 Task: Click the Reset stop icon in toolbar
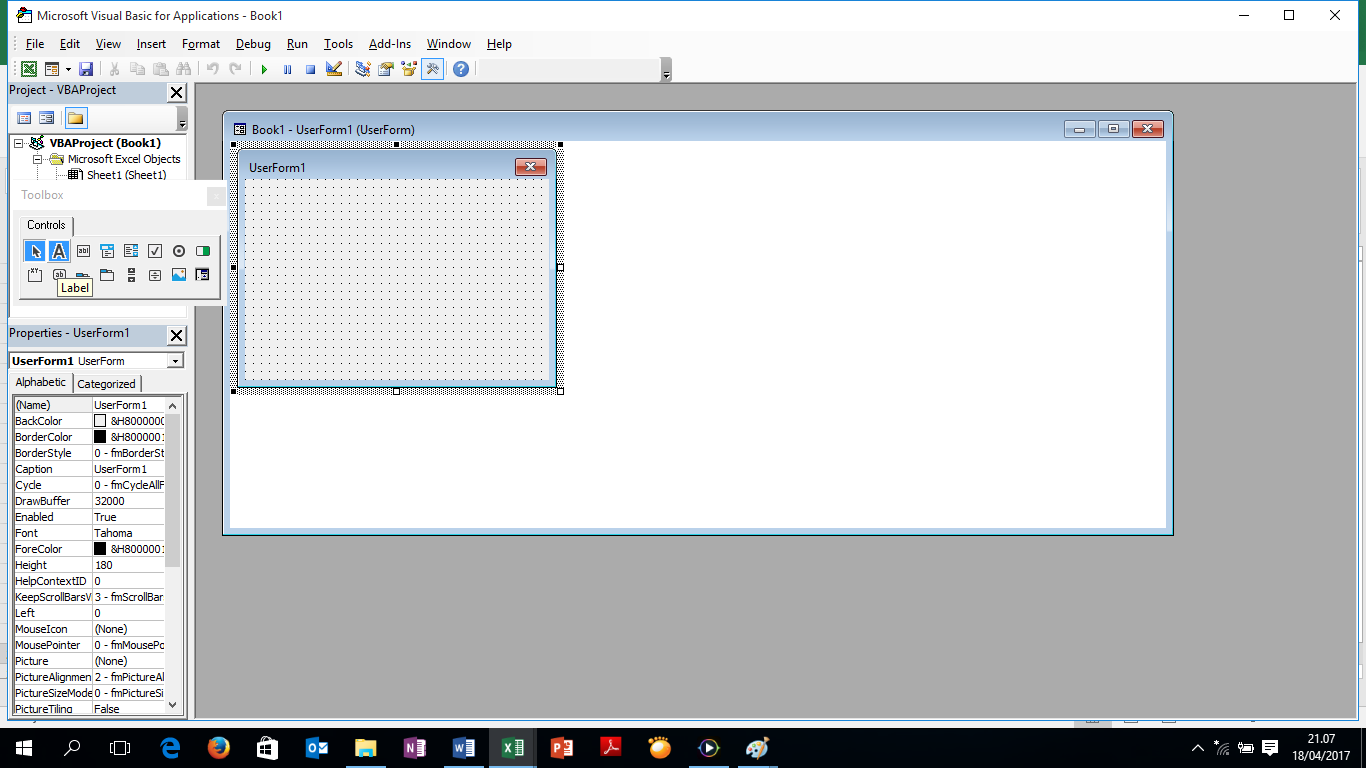click(310, 69)
